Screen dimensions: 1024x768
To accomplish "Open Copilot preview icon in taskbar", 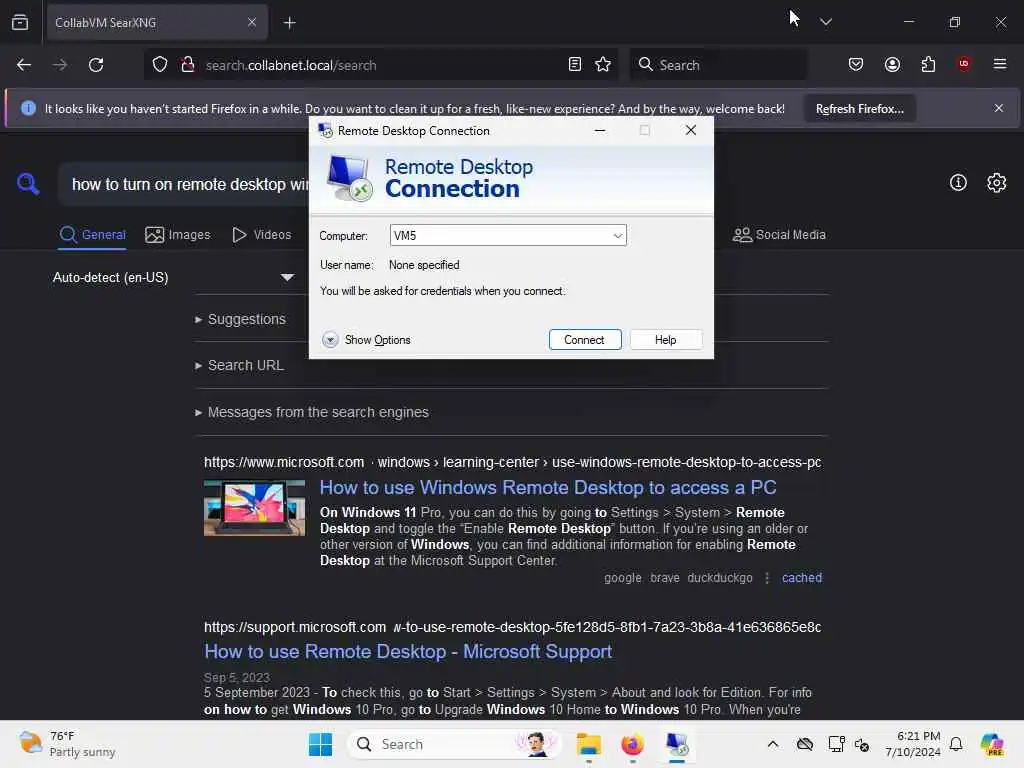I will [992, 744].
